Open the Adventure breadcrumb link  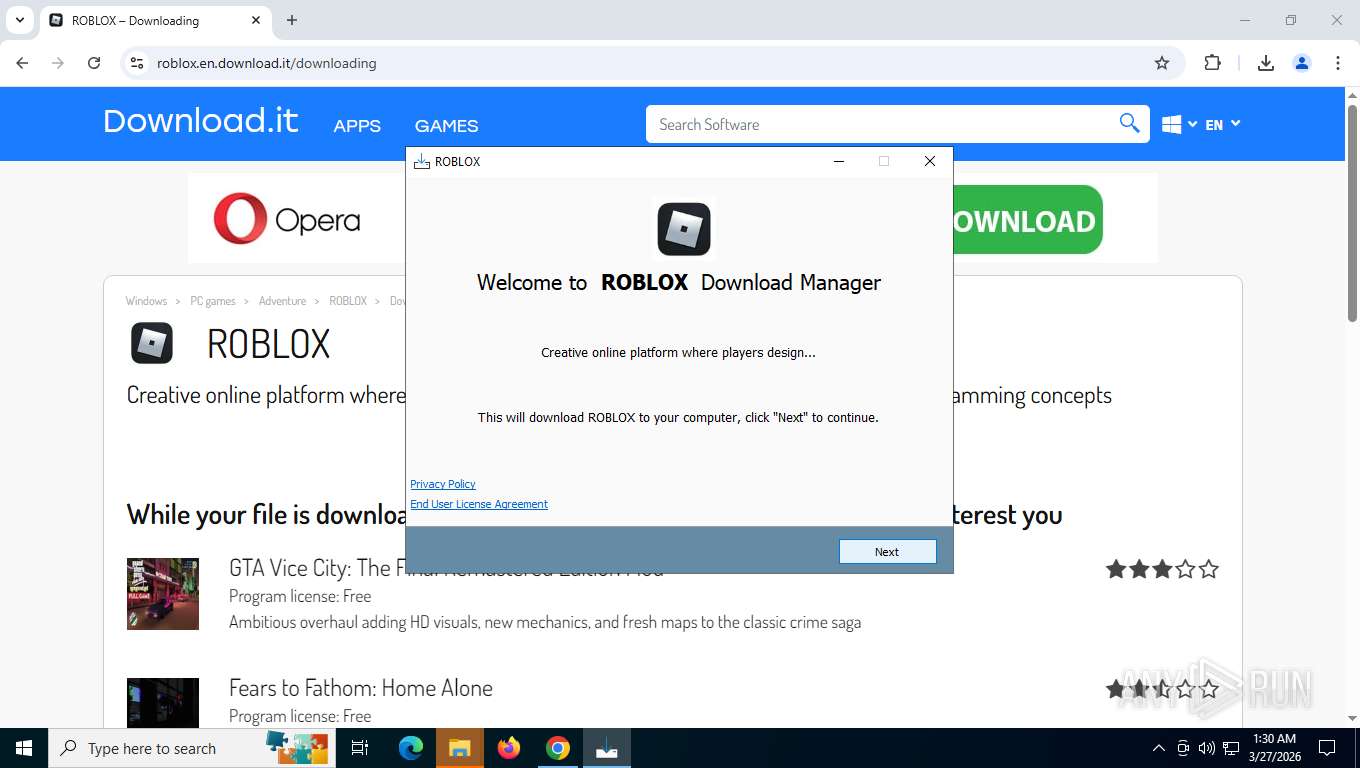(x=282, y=301)
